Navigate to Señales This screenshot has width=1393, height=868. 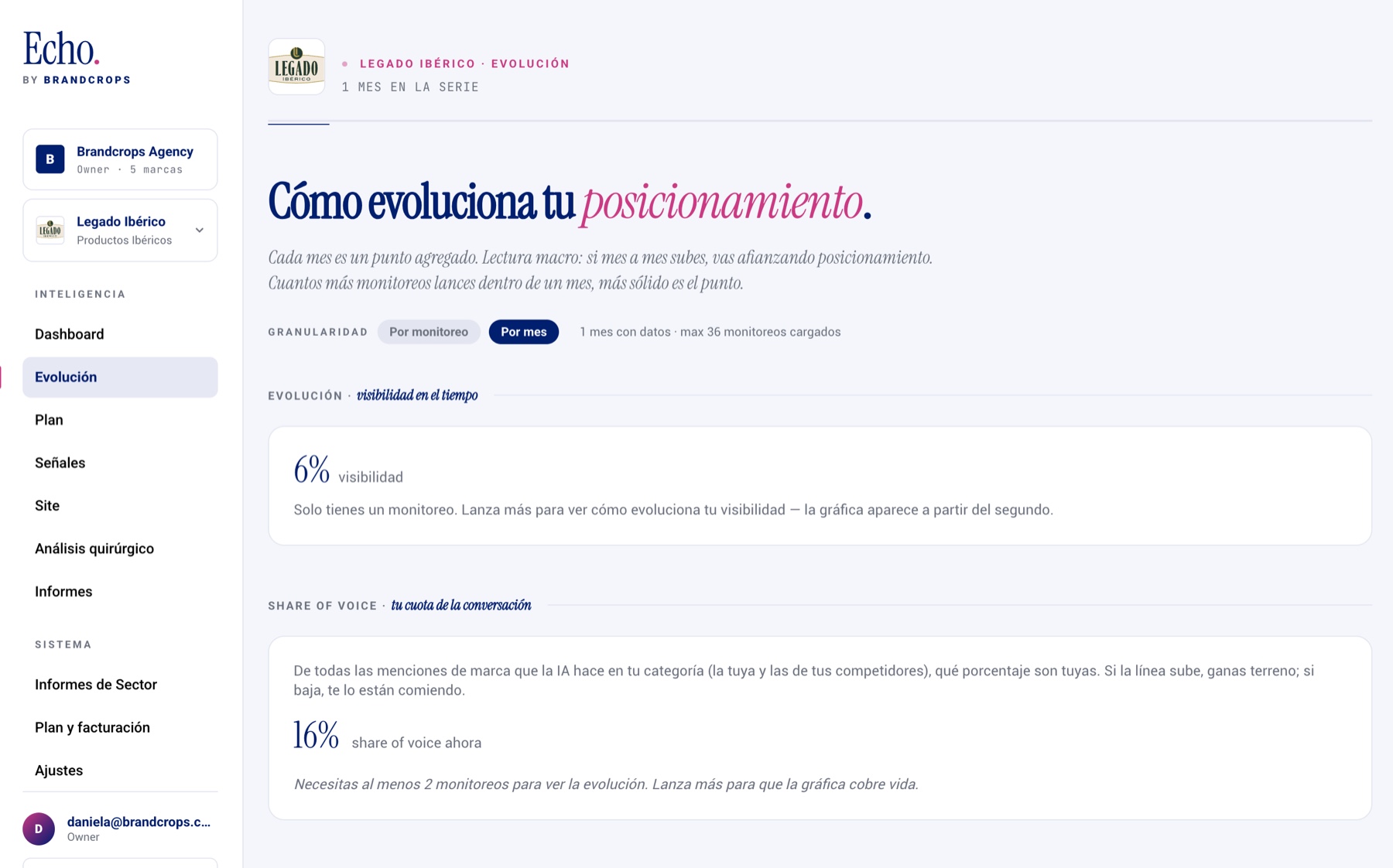120,463
